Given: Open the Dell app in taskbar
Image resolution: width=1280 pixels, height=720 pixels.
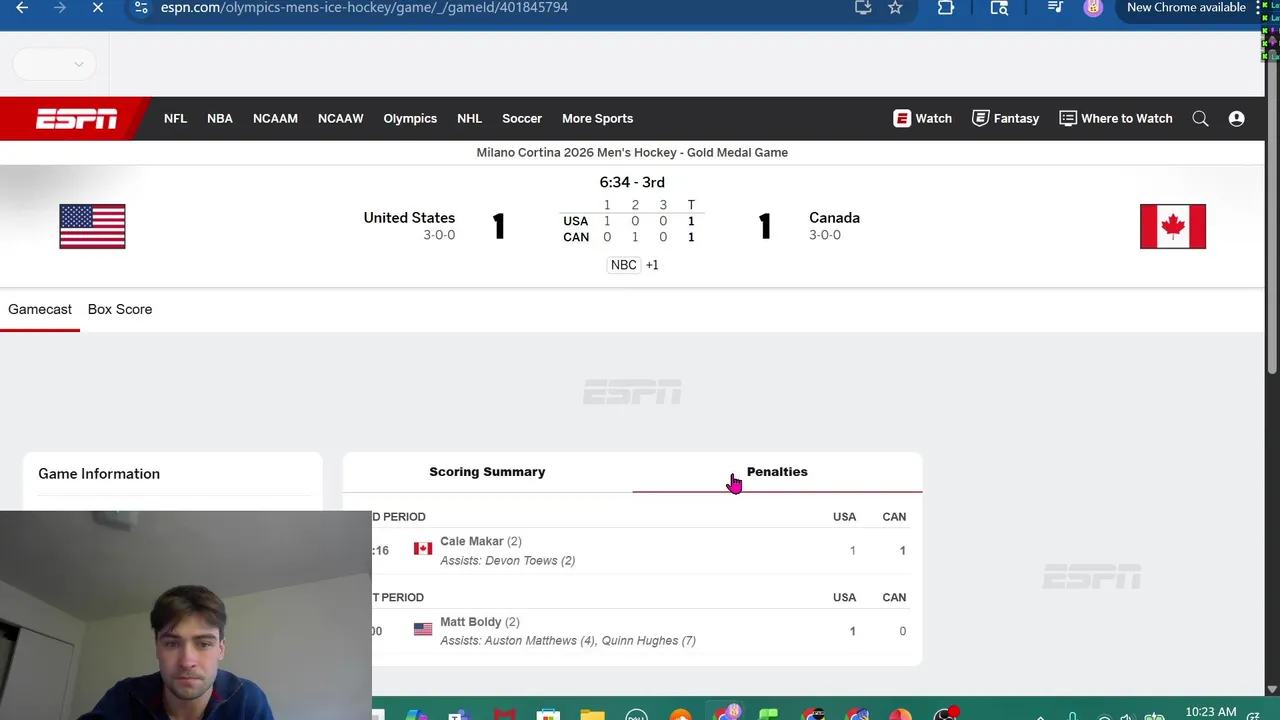Looking at the screenshot, I should pyautogui.click(x=636, y=714).
